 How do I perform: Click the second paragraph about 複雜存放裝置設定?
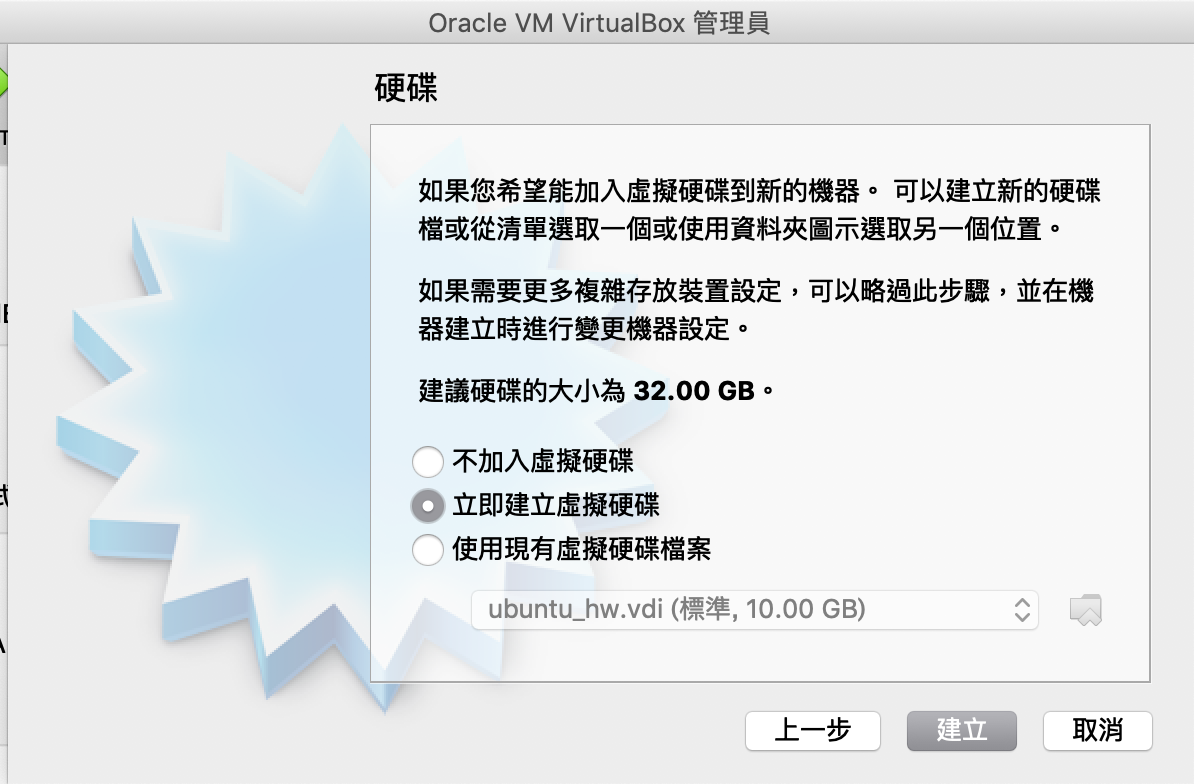(x=756, y=310)
